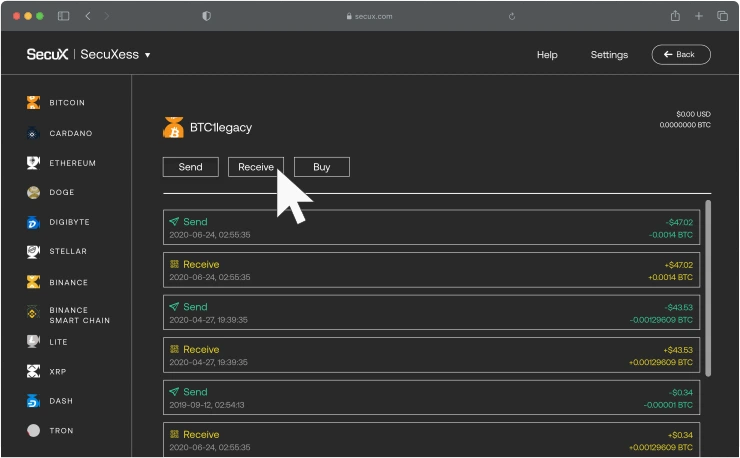Click the BTC1legacy account name
Image resolution: width=740 pixels, height=458 pixels.
click(x=221, y=128)
